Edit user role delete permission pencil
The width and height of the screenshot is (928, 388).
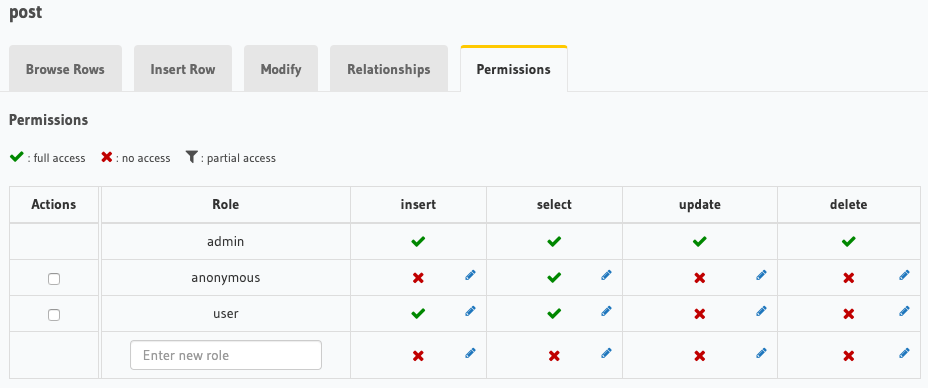tap(904, 311)
